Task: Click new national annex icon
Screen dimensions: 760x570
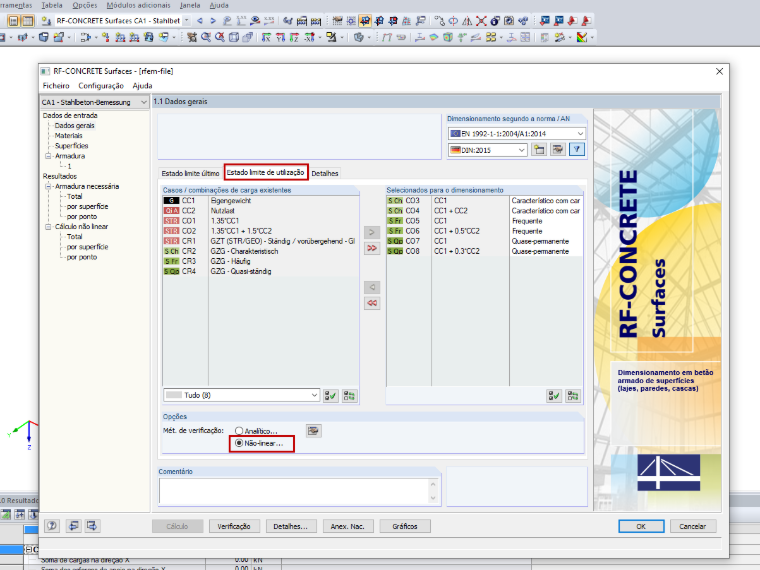Action: coord(539,150)
